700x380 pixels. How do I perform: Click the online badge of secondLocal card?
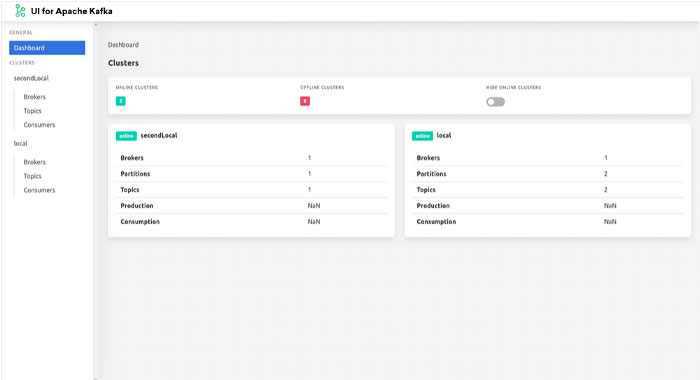126,136
